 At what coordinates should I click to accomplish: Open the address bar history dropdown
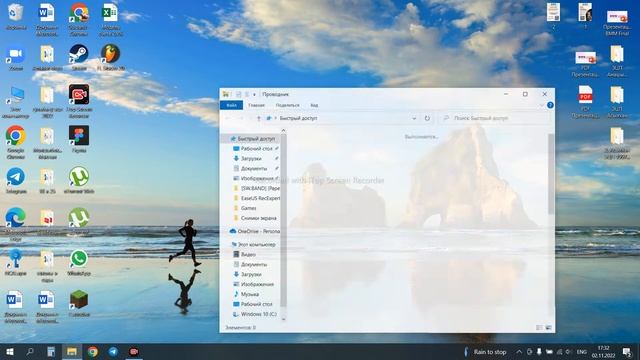point(414,118)
